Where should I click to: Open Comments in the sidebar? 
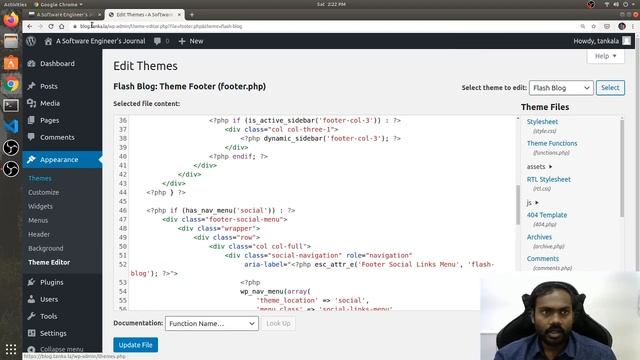click(57, 137)
